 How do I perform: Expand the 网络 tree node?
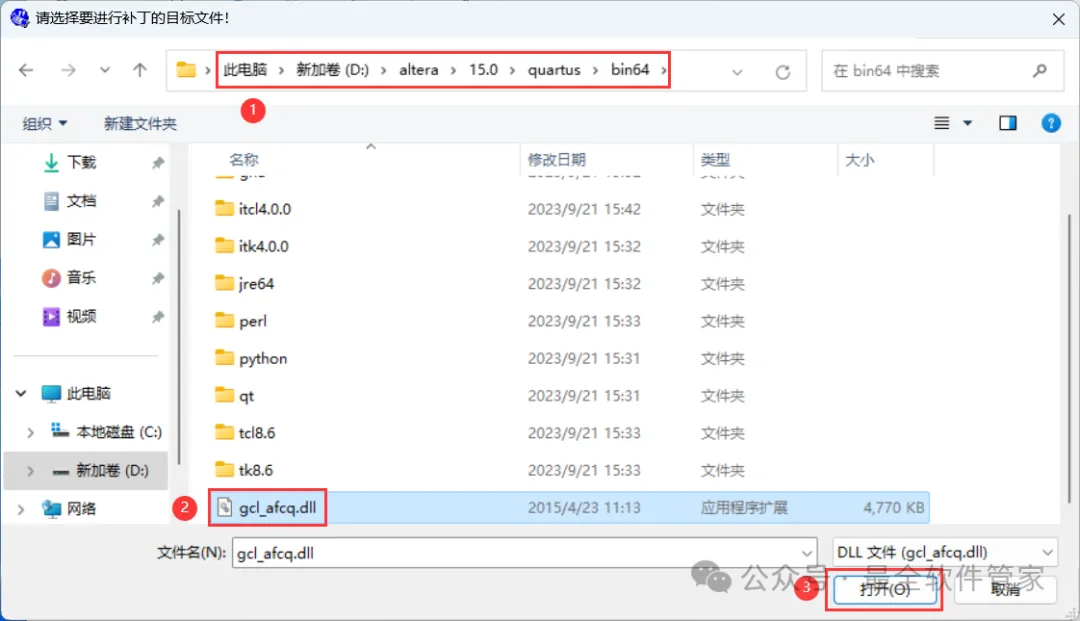tap(21, 509)
